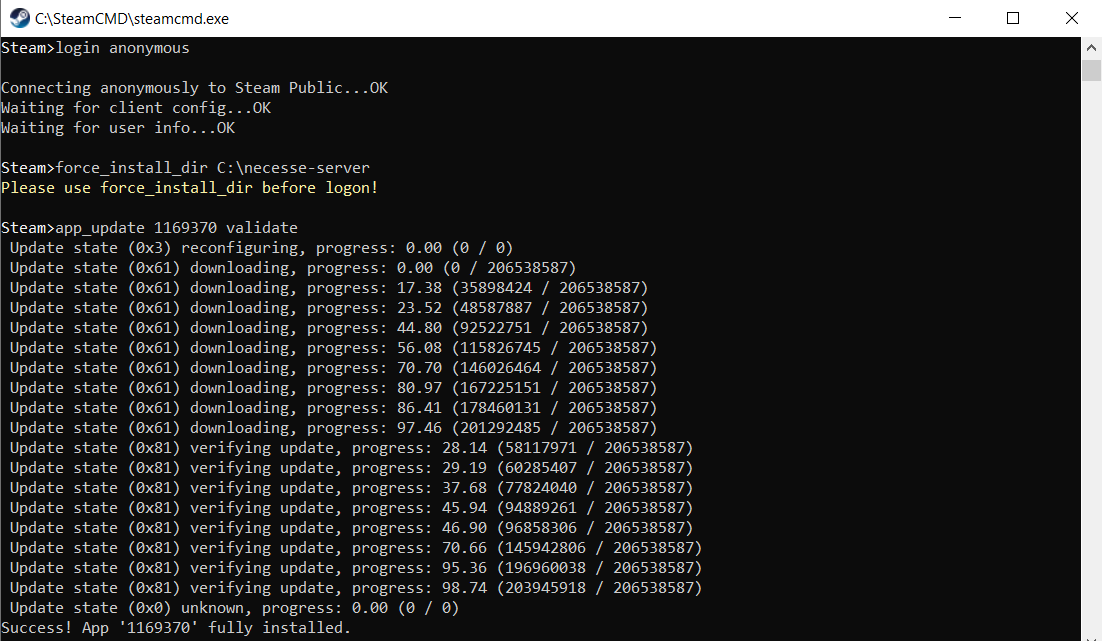Viewport: 1102px width, 641px height.
Task: Click the 'Waiting for user info...OK' line
Action: click(118, 128)
